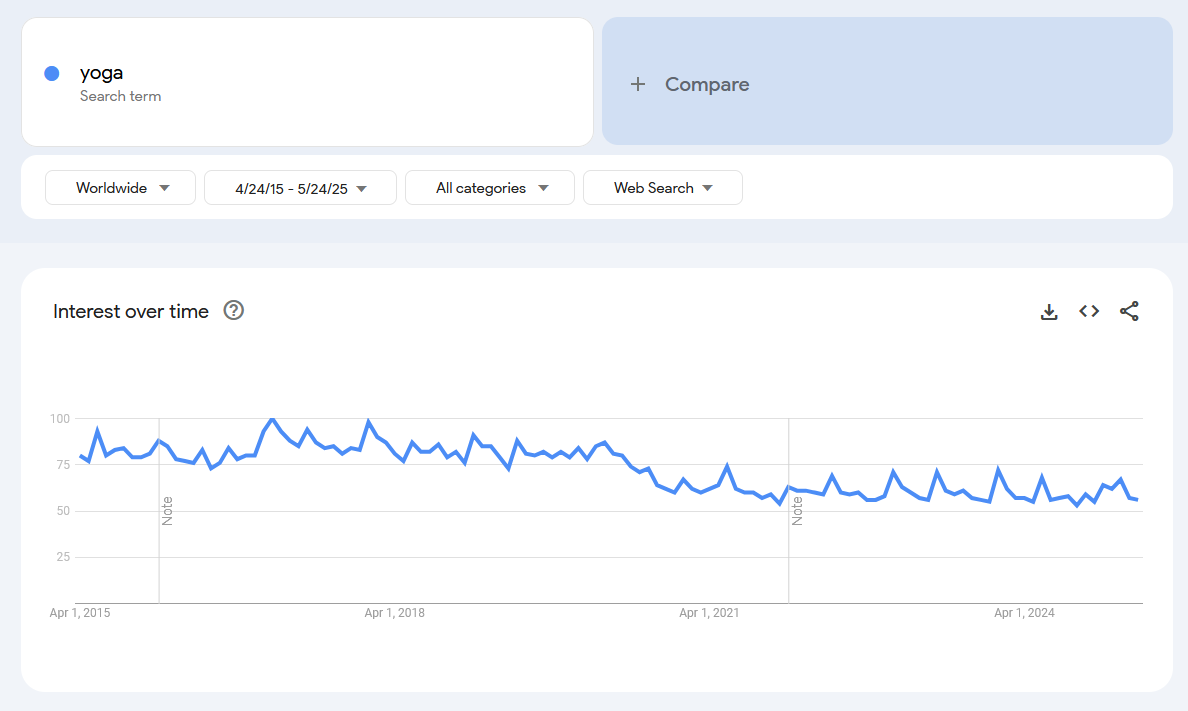Click the blue yoga color dot
The width and height of the screenshot is (1188, 711).
pyautogui.click(x=52, y=73)
